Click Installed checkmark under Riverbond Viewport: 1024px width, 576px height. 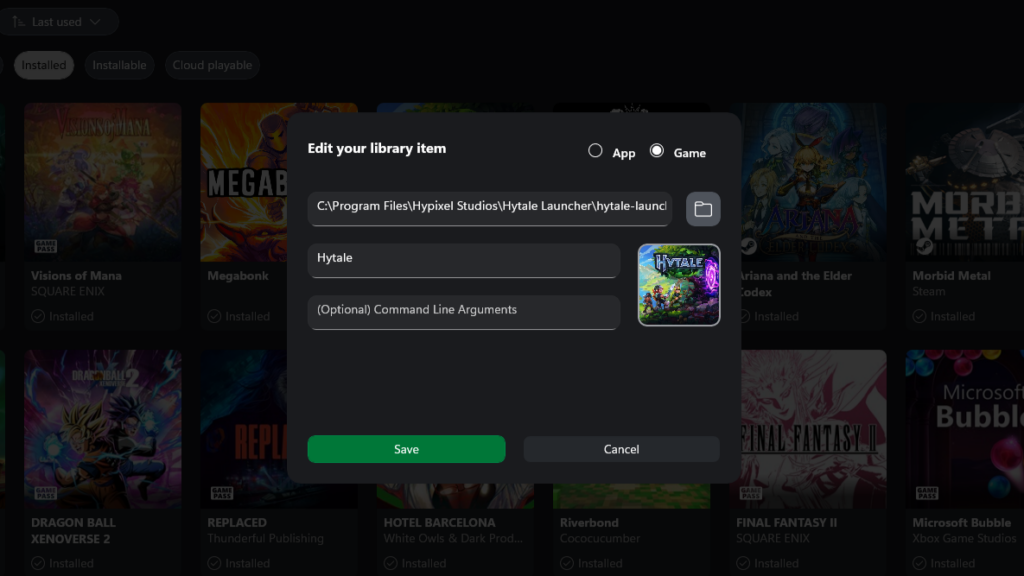tap(567, 564)
